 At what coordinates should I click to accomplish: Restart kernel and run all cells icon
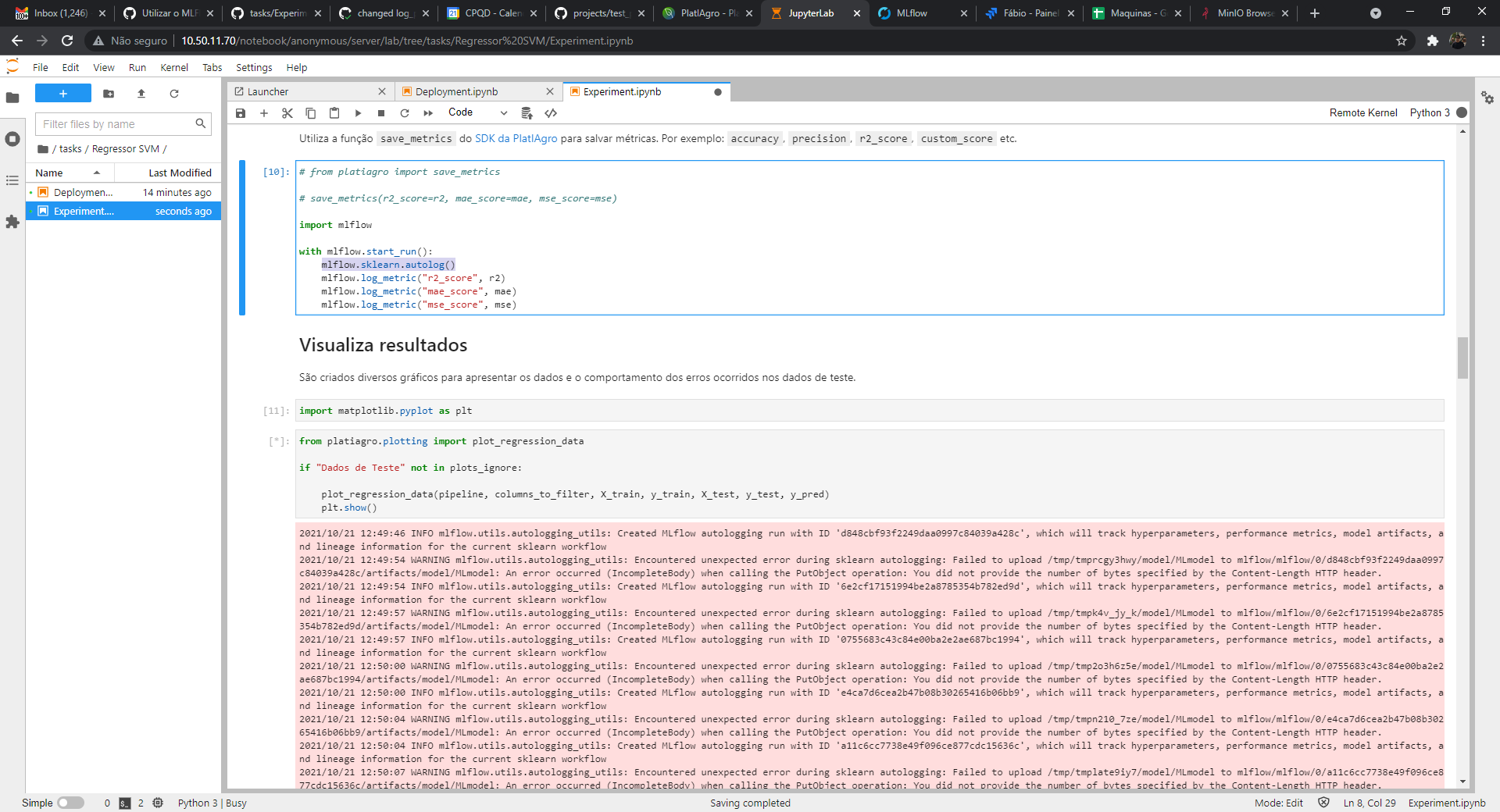point(428,113)
